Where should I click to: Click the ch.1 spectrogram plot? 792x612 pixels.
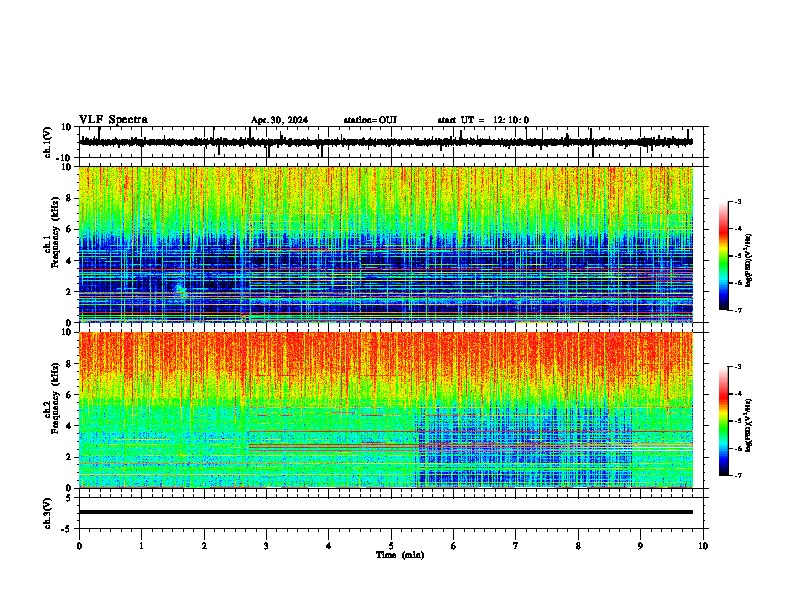(386, 244)
